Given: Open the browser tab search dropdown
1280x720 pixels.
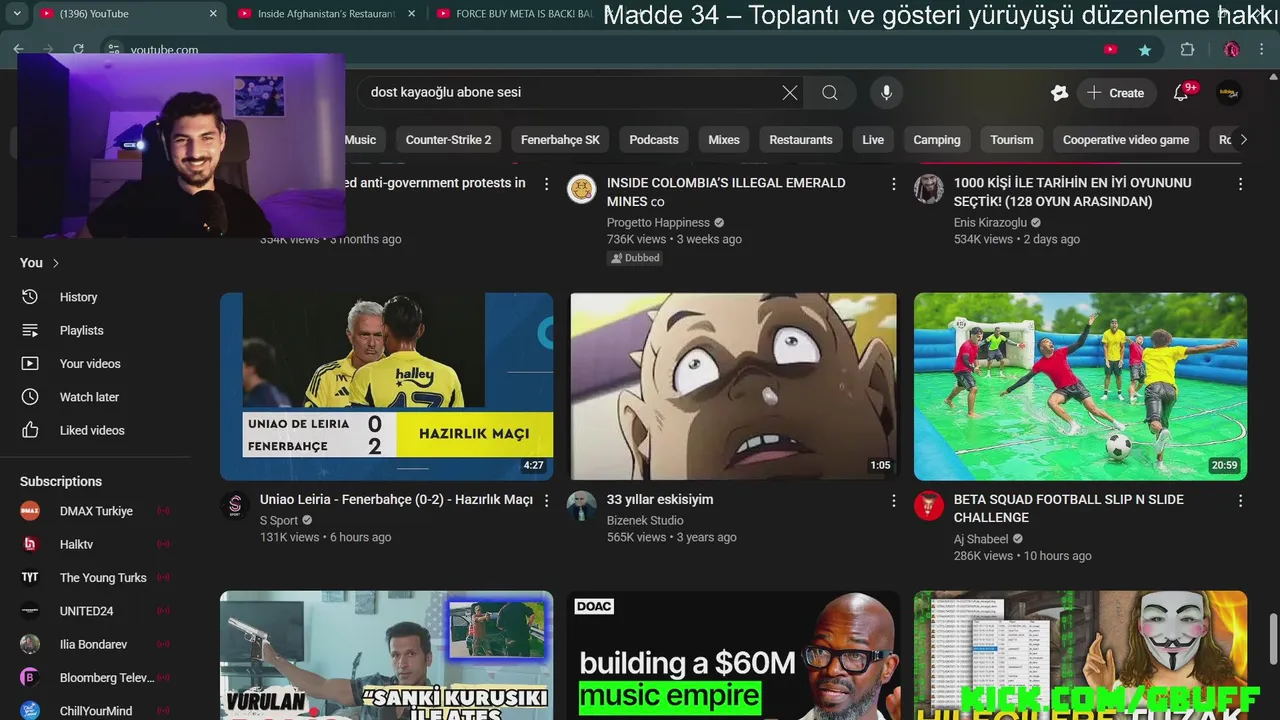Looking at the screenshot, I should (16, 14).
